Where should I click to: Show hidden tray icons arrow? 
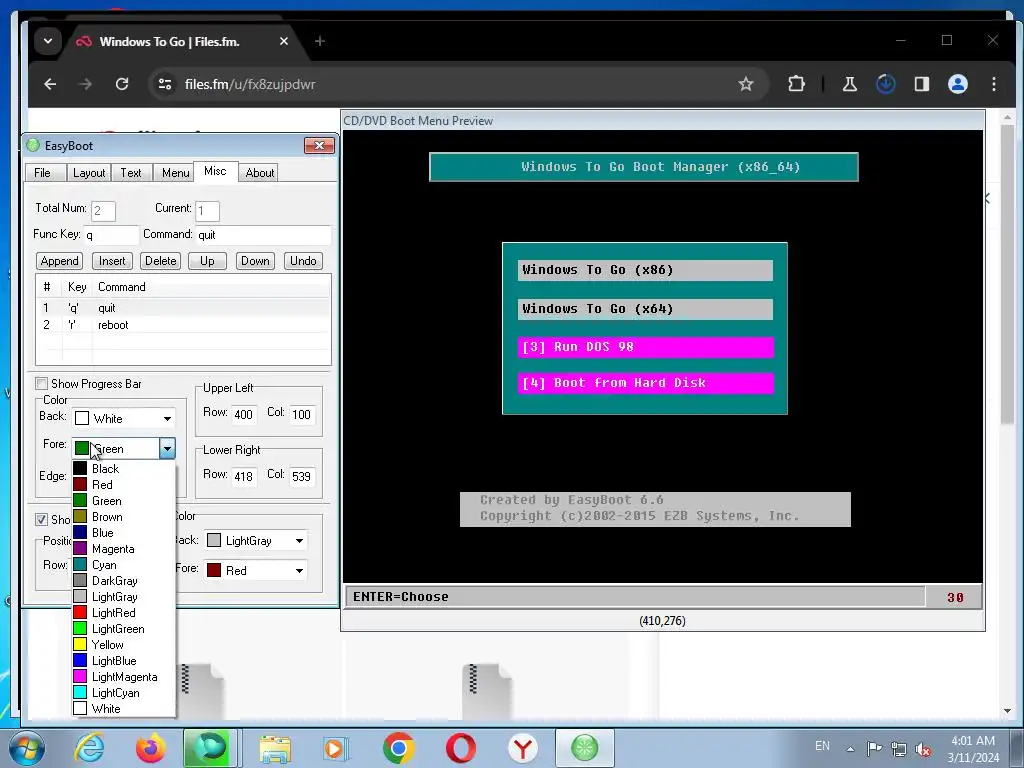pyautogui.click(x=850, y=749)
